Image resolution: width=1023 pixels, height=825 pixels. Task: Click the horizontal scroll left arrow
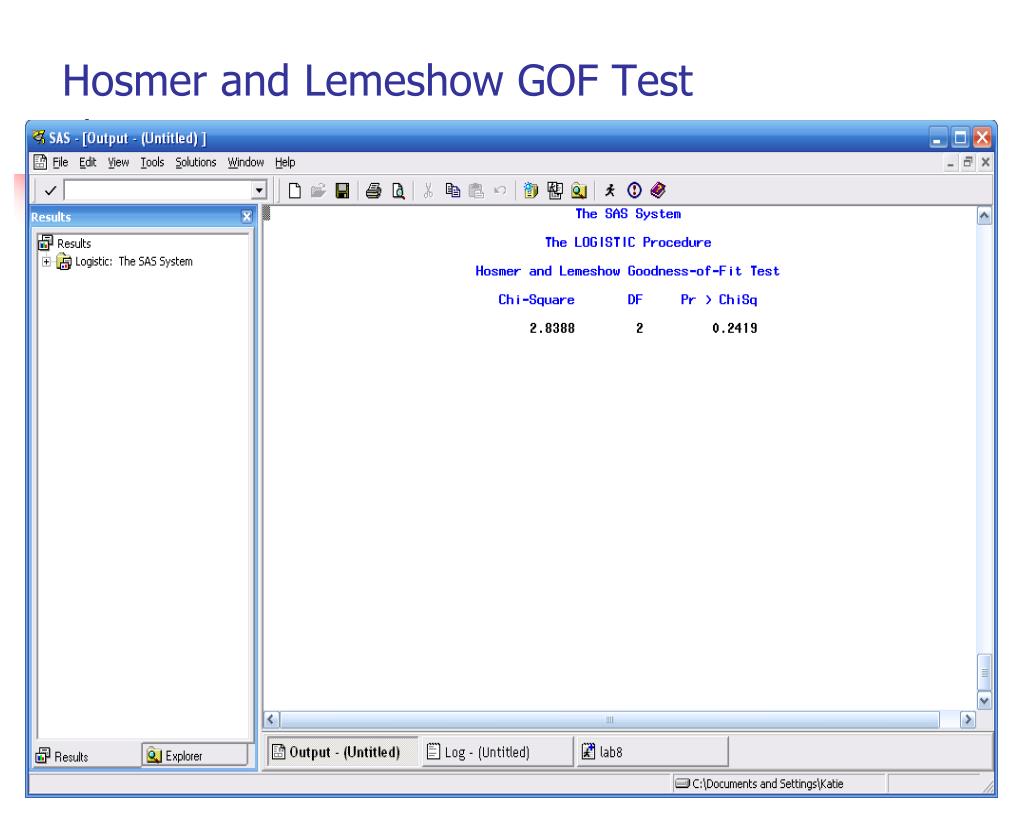[x=271, y=720]
